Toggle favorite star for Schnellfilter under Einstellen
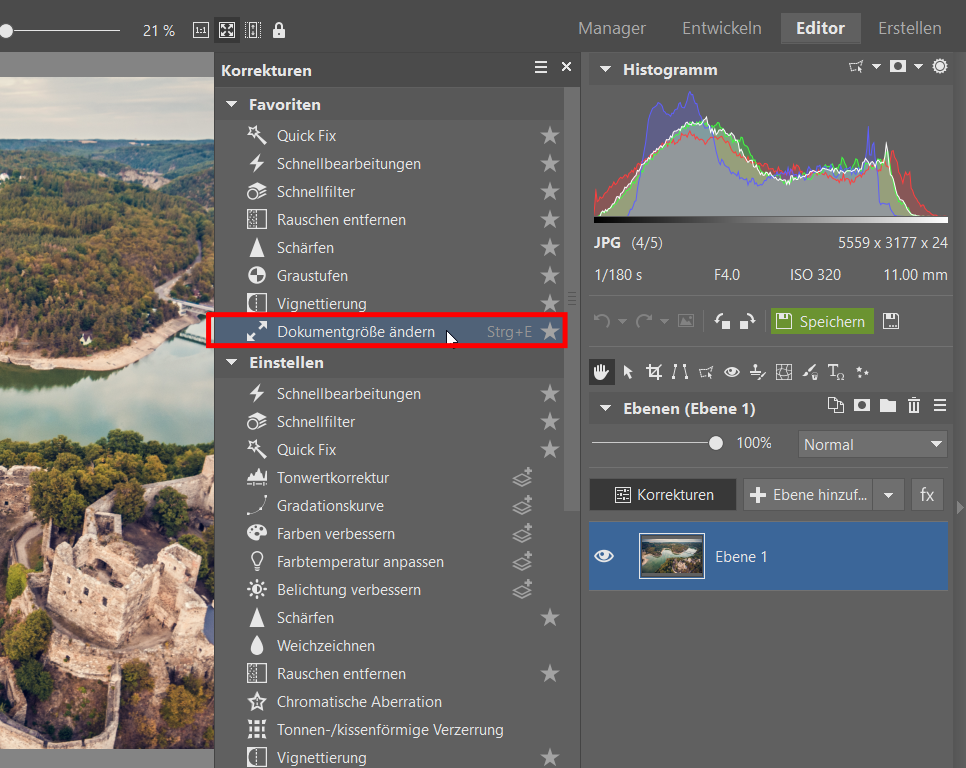 point(550,421)
